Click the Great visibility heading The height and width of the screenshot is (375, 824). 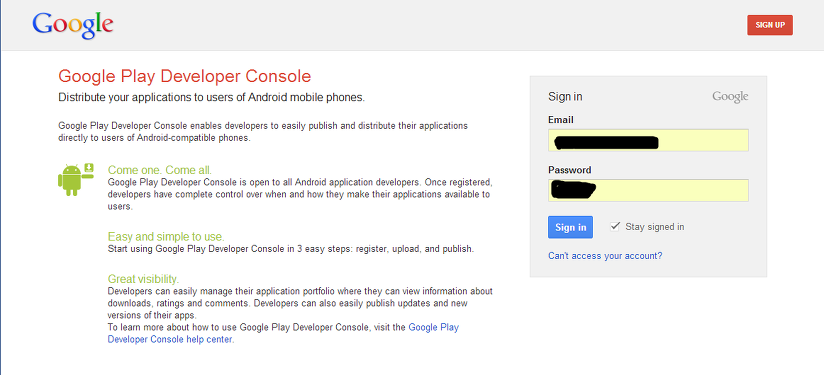(143, 279)
